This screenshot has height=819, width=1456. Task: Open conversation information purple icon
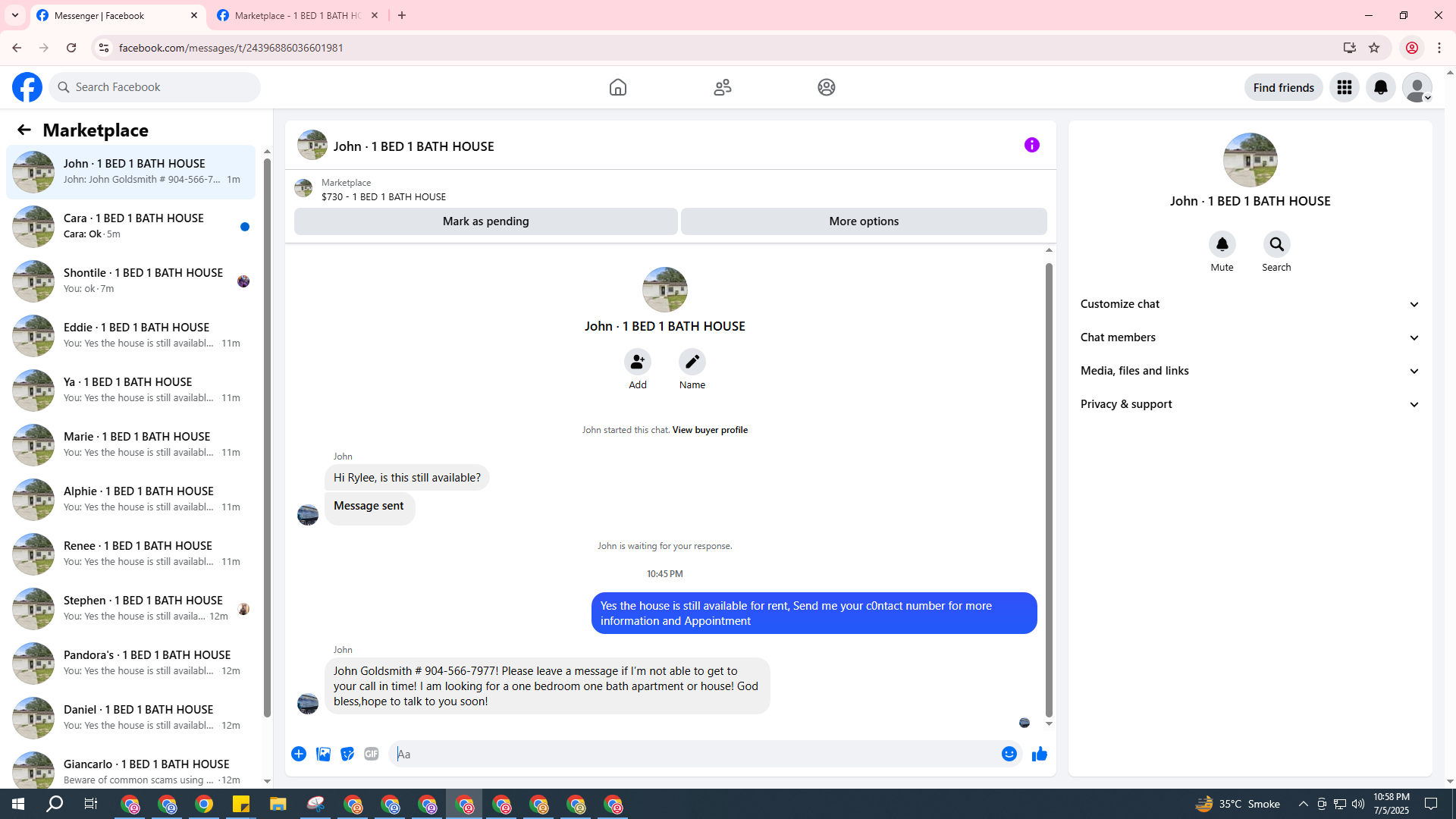coord(1031,145)
